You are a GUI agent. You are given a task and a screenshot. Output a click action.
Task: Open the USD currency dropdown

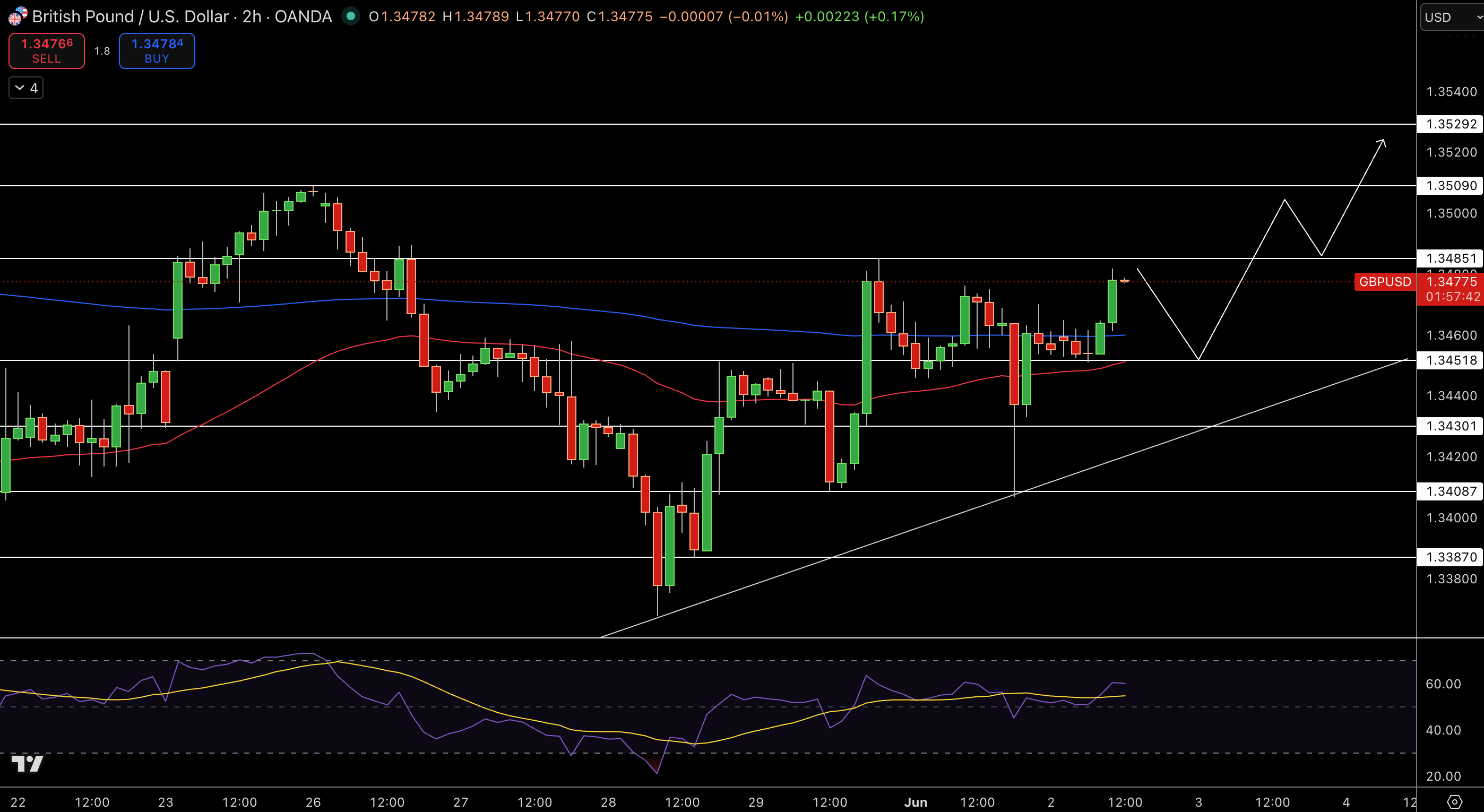point(1452,18)
